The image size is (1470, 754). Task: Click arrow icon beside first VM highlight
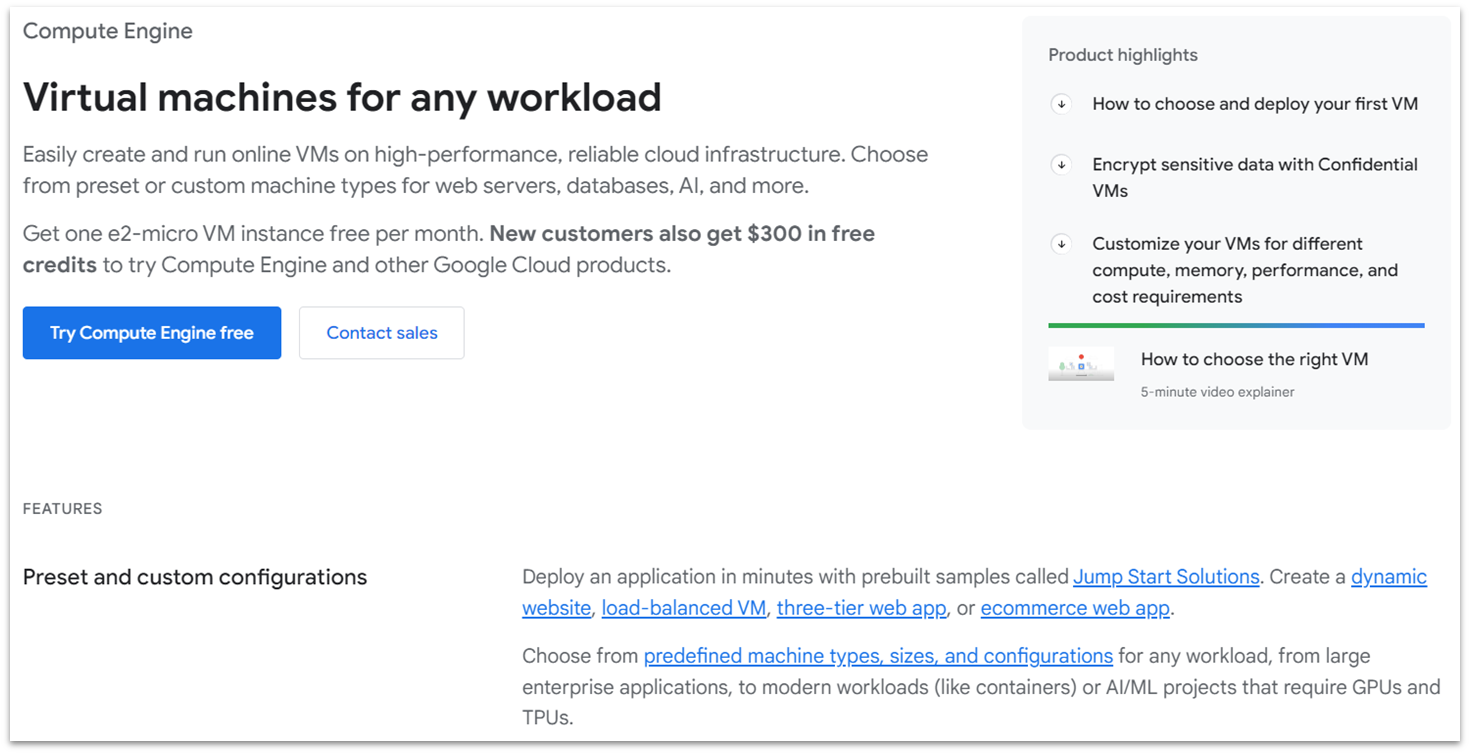(1061, 104)
